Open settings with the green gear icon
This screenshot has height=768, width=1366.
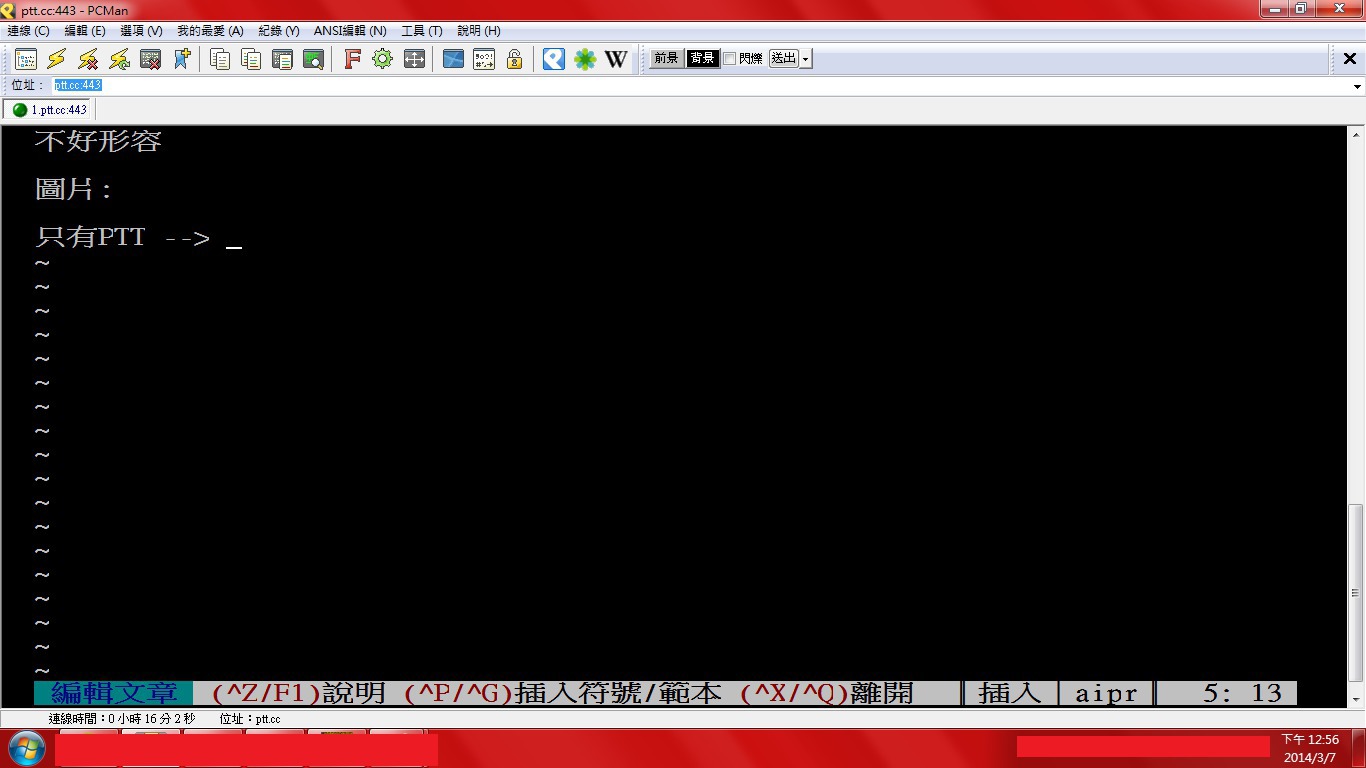[383, 59]
